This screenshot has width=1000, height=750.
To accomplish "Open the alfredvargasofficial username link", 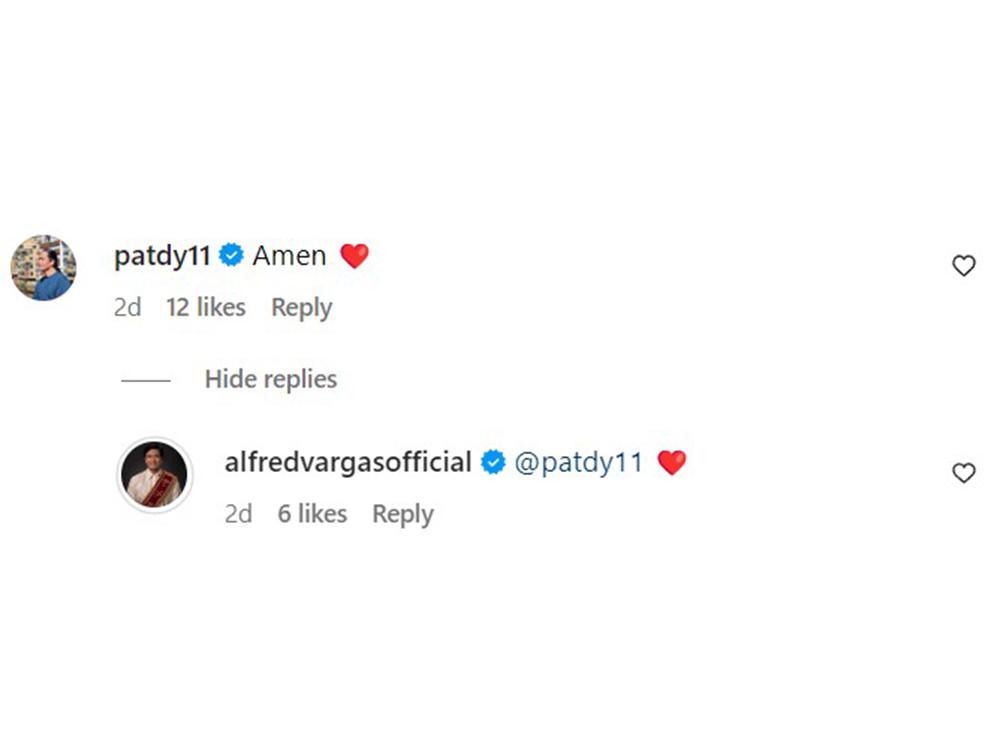I will click(349, 463).
